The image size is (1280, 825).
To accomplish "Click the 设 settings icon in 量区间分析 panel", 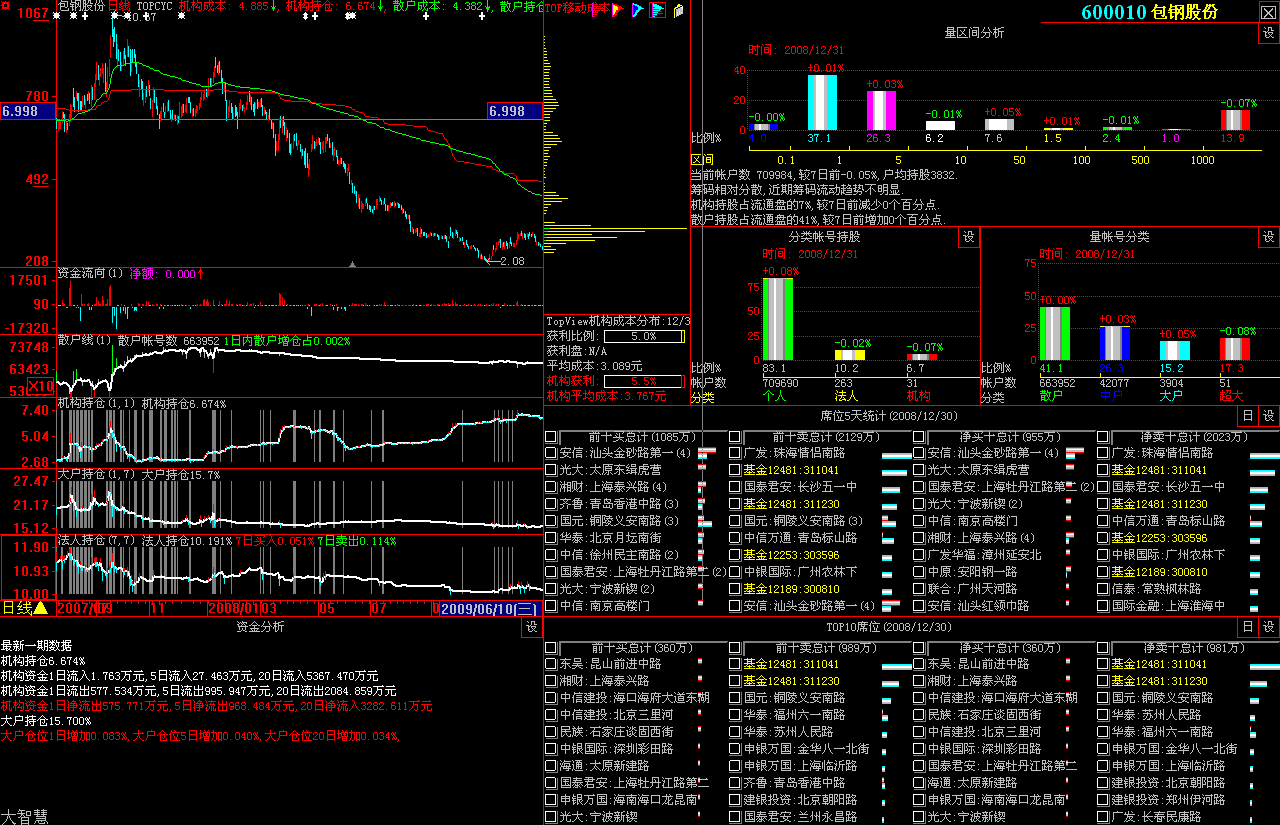I will 1268,33.
